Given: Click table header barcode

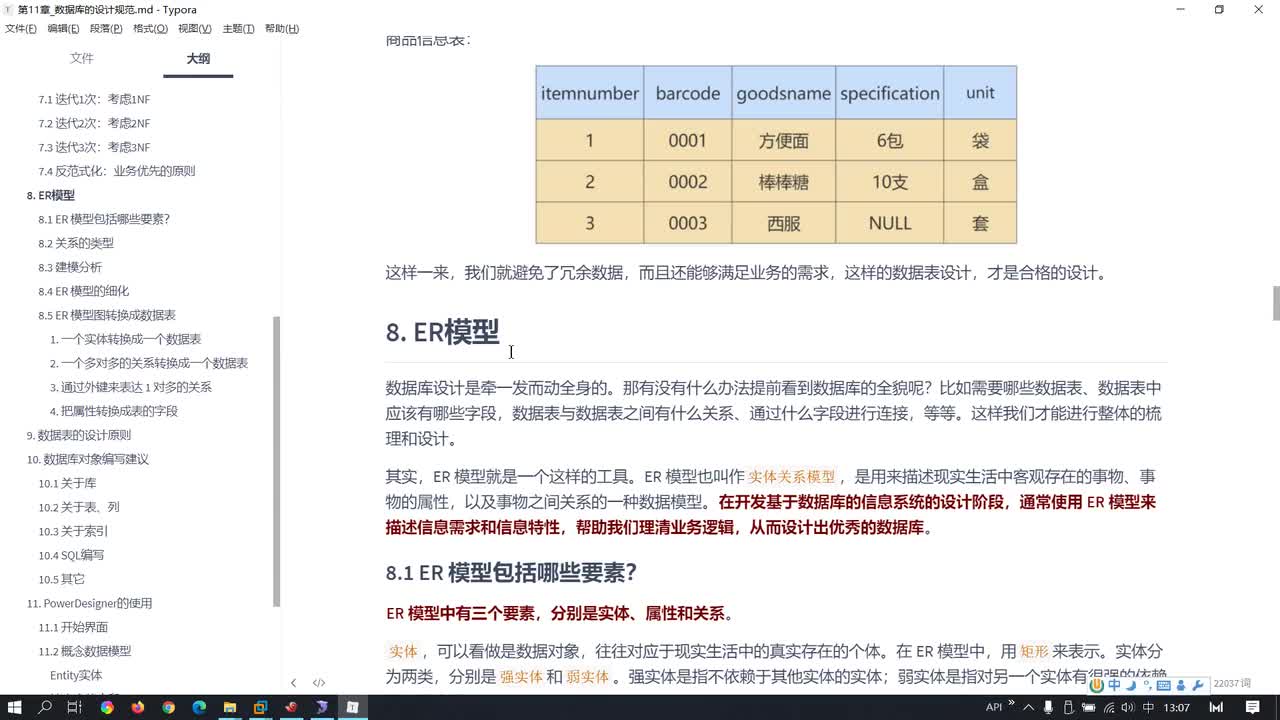Looking at the screenshot, I should pos(687,93).
